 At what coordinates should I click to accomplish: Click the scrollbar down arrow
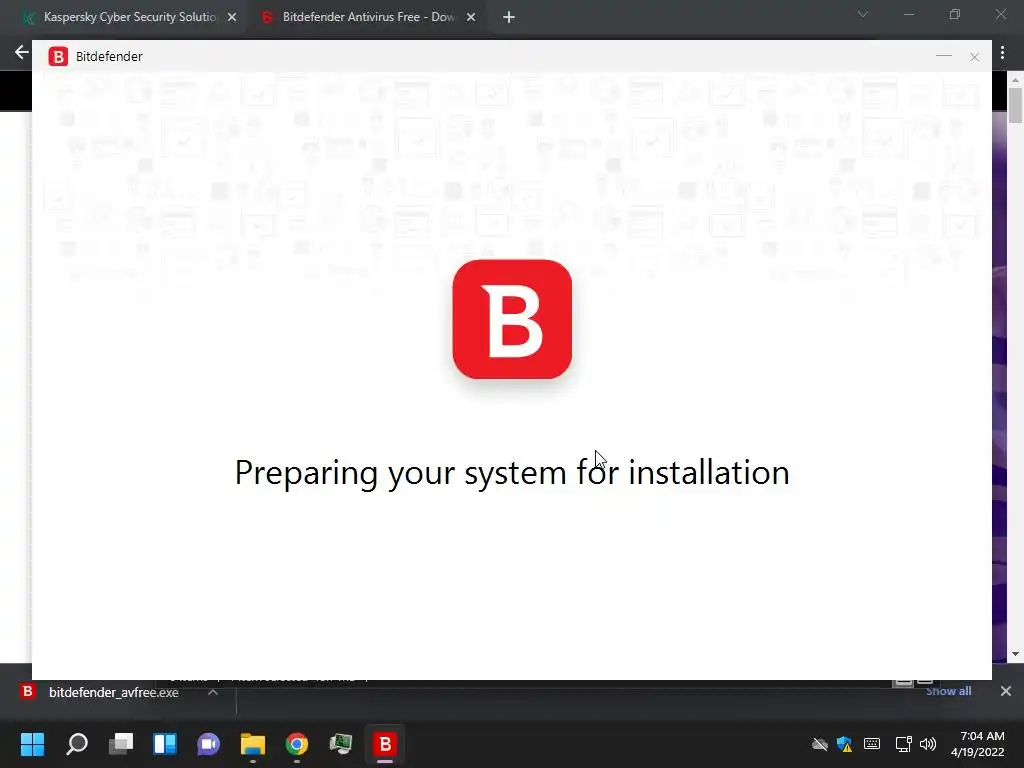(1015, 654)
